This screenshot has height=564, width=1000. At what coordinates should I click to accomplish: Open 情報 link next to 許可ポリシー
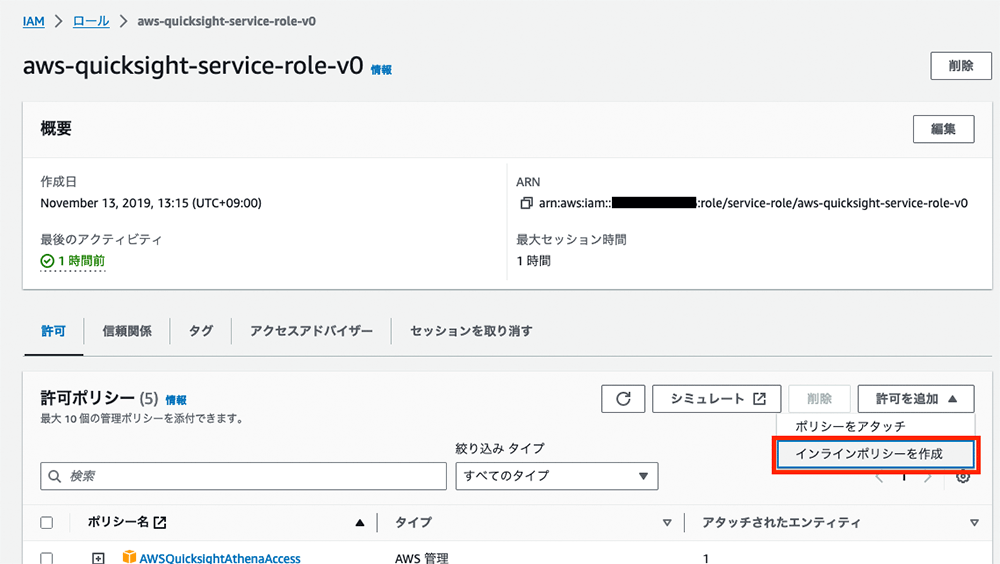pos(176,400)
